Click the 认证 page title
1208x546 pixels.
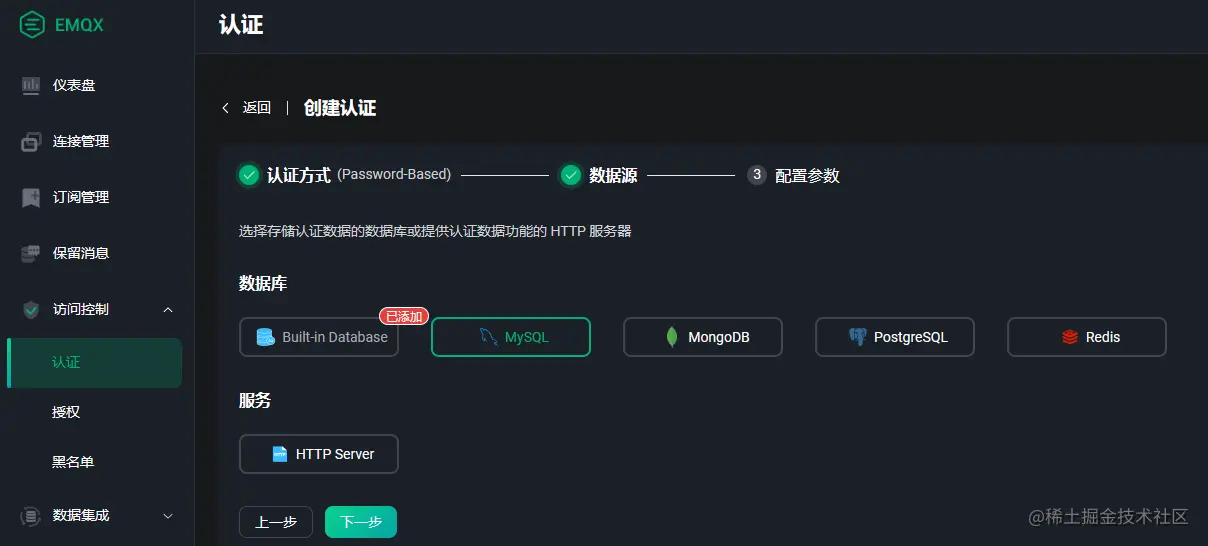241,25
